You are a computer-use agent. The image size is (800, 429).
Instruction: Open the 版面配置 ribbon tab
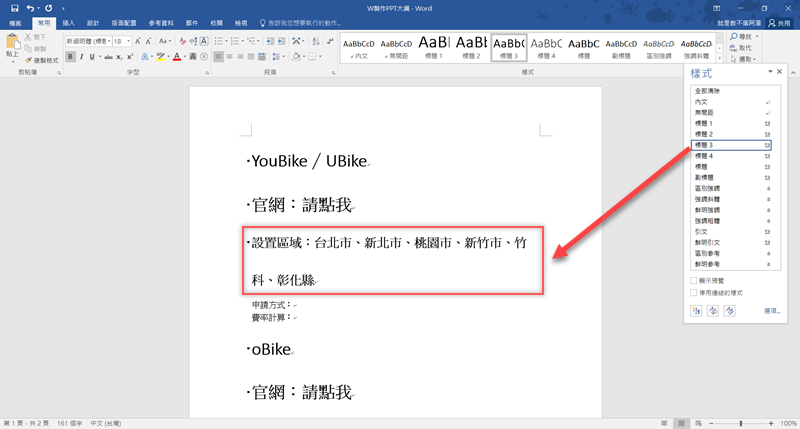click(125, 21)
